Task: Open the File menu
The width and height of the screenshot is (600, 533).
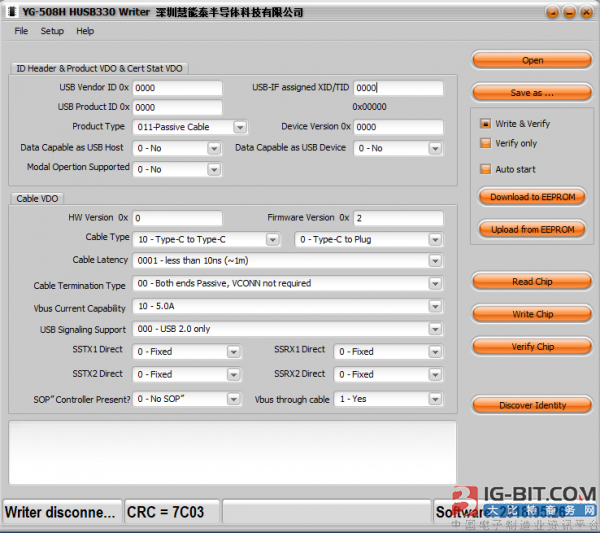Action: pyautogui.click(x=21, y=31)
